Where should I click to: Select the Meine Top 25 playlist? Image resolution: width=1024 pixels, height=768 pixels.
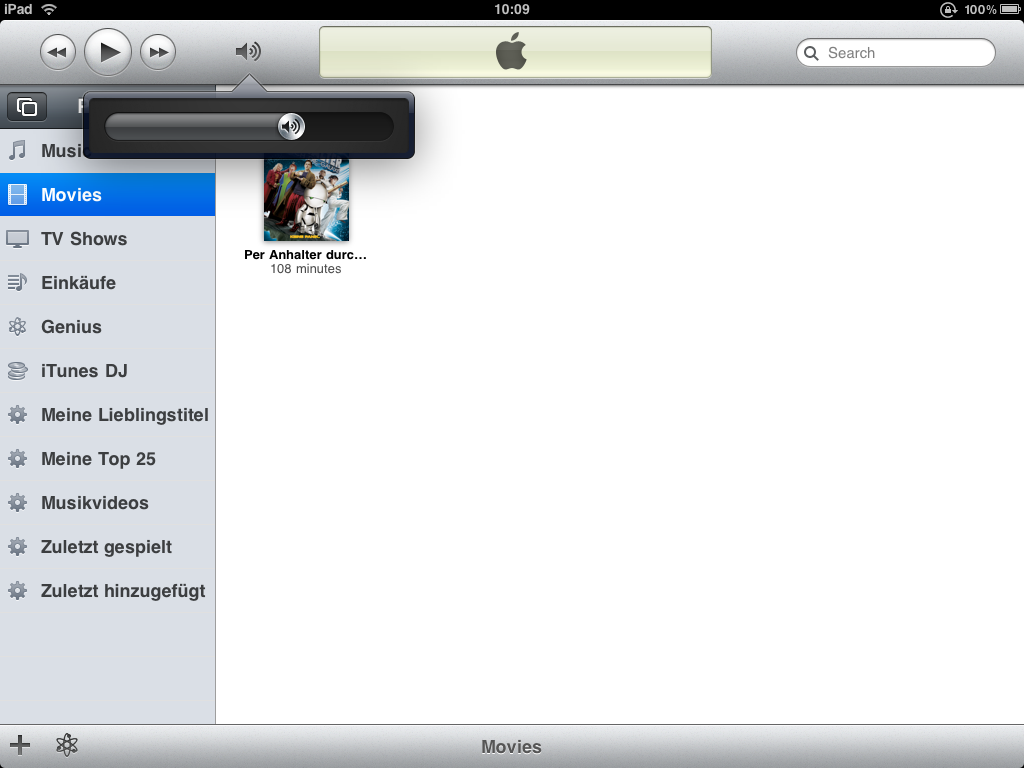point(107,459)
